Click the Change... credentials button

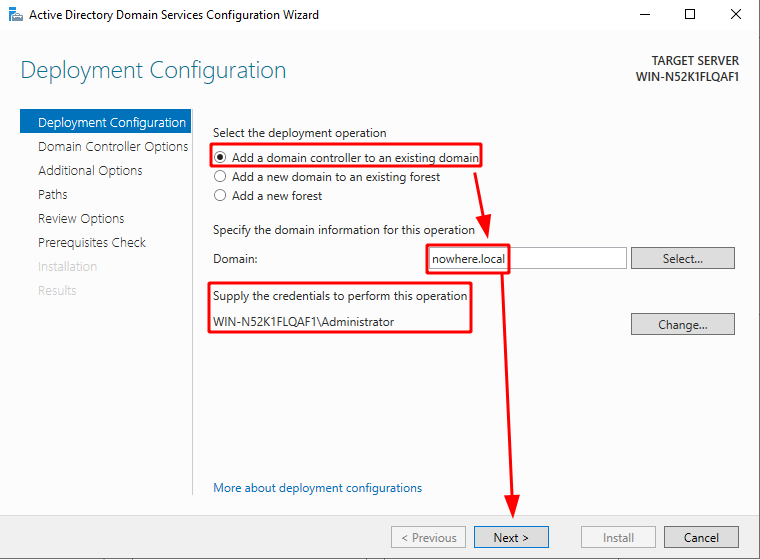point(682,324)
